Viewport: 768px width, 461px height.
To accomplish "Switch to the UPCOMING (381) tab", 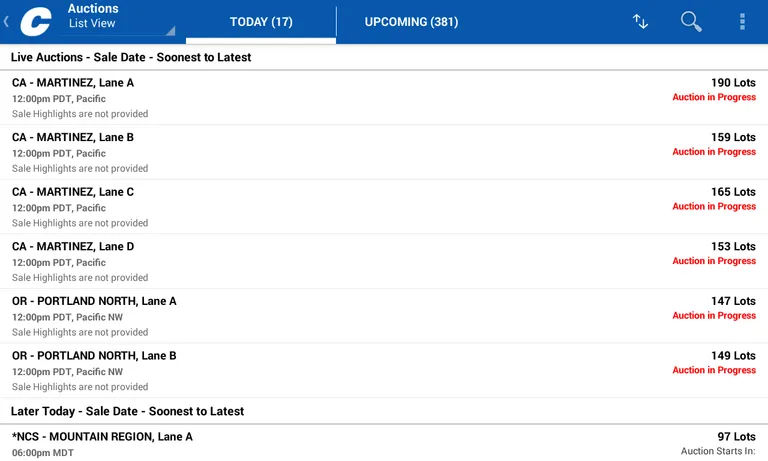I will click(411, 22).
